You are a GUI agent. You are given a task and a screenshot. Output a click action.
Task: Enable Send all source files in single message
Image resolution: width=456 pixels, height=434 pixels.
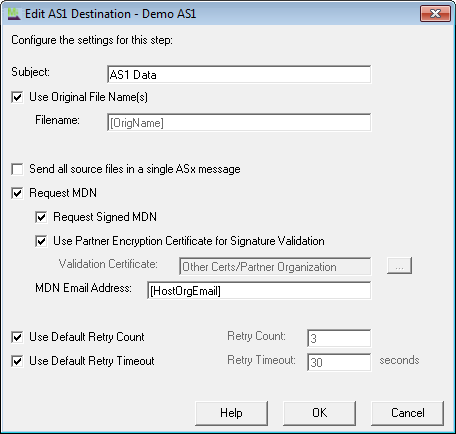click(x=17, y=169)
